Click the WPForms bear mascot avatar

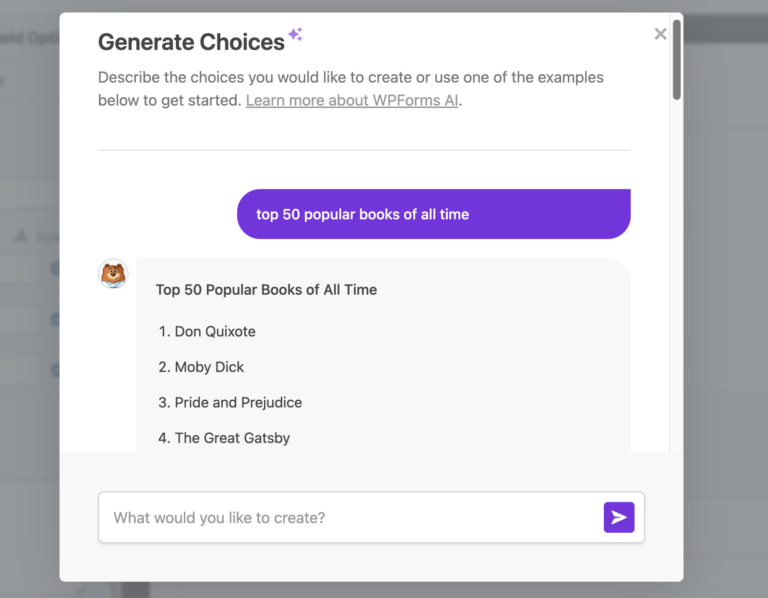tap(114, 274)
